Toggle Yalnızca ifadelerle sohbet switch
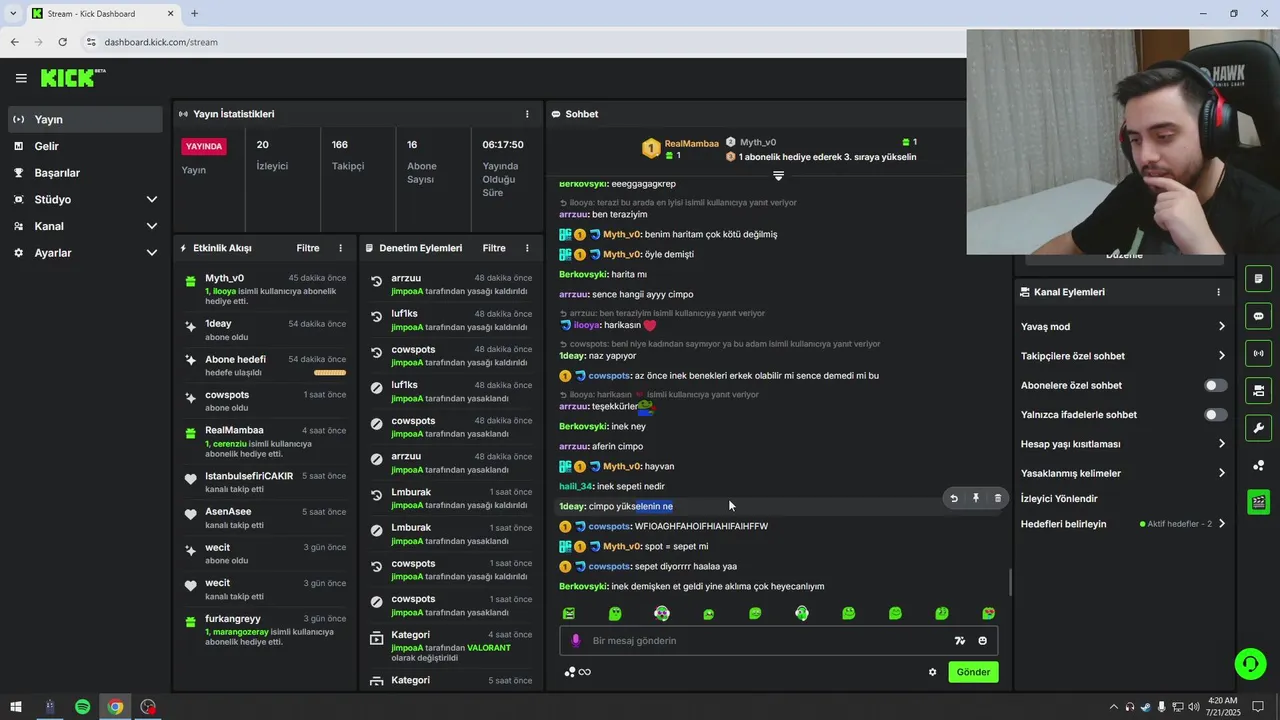Viewport: 1280px width, 720px height. click(x=1215, y=414)
